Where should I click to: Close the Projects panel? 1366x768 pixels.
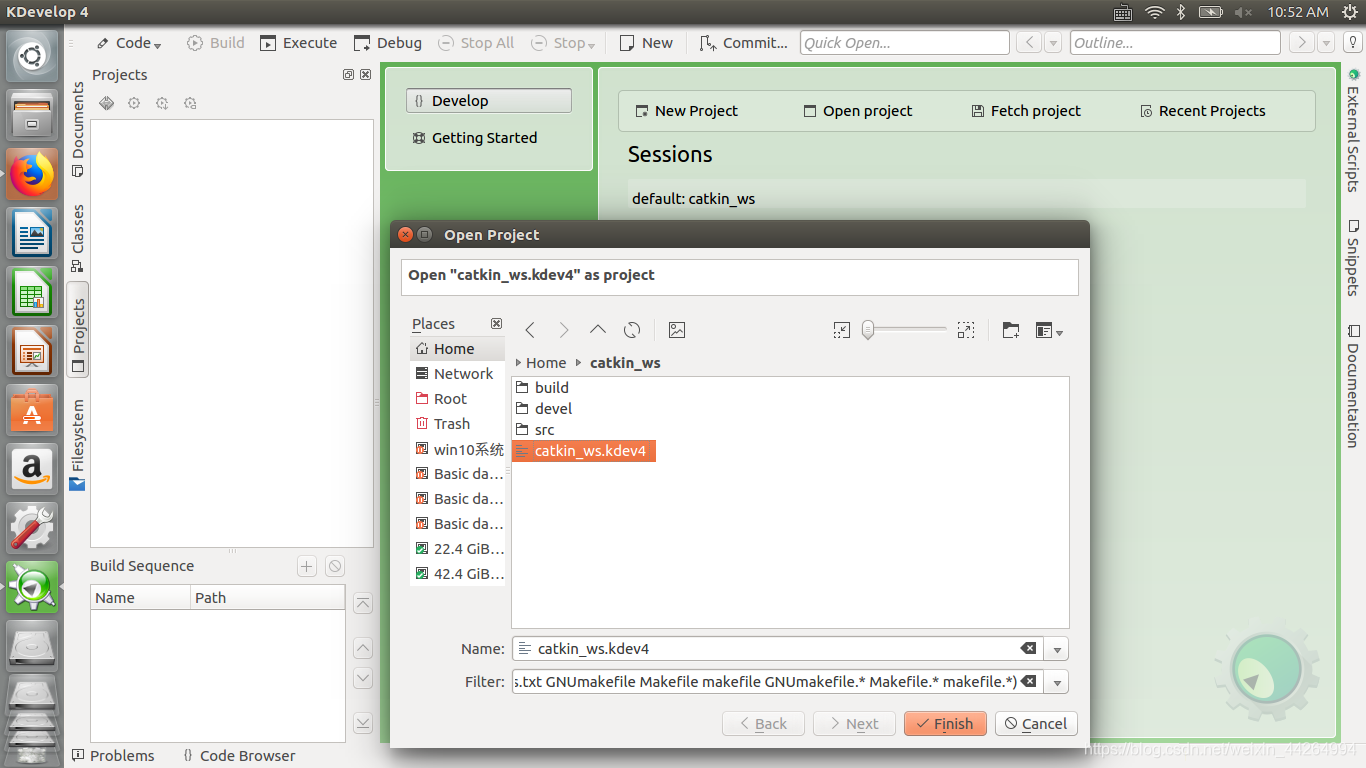point(365,75)
